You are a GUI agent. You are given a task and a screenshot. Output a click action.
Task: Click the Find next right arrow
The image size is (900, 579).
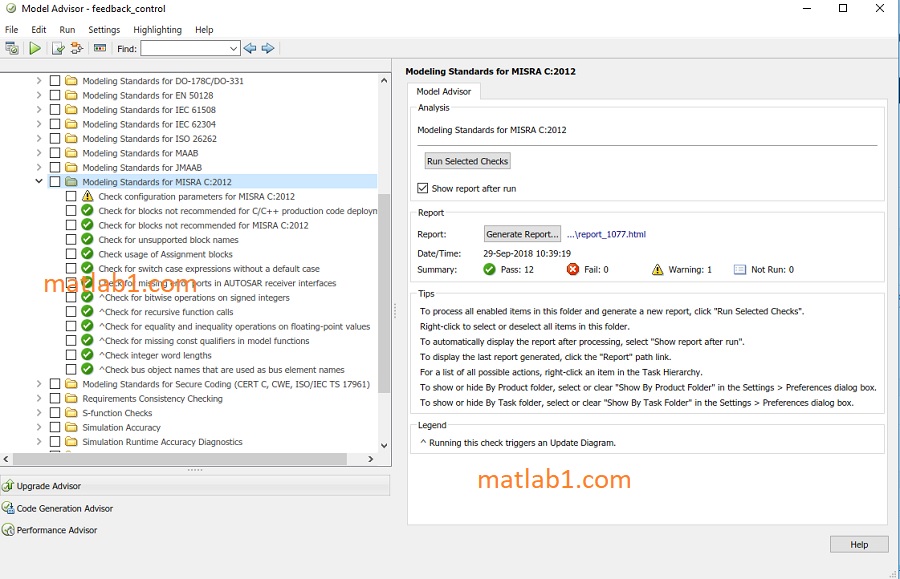click(267, 49)
